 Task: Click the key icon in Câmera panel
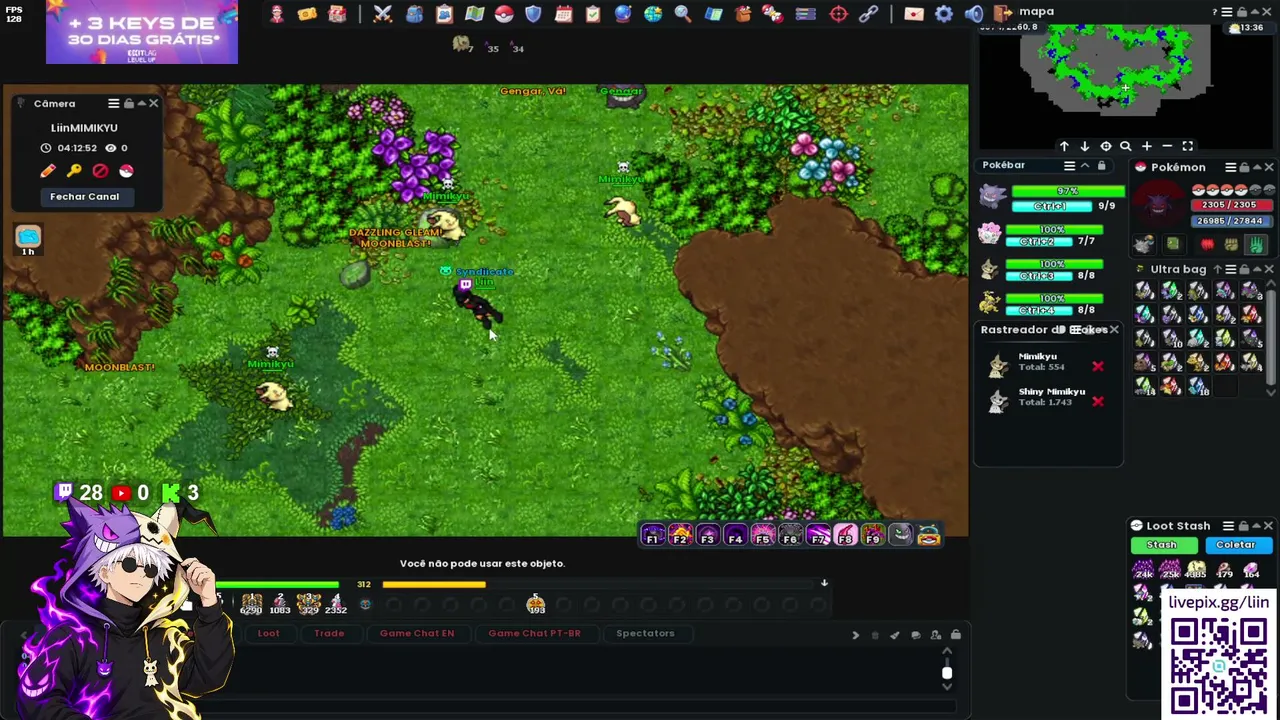[74, 171]
